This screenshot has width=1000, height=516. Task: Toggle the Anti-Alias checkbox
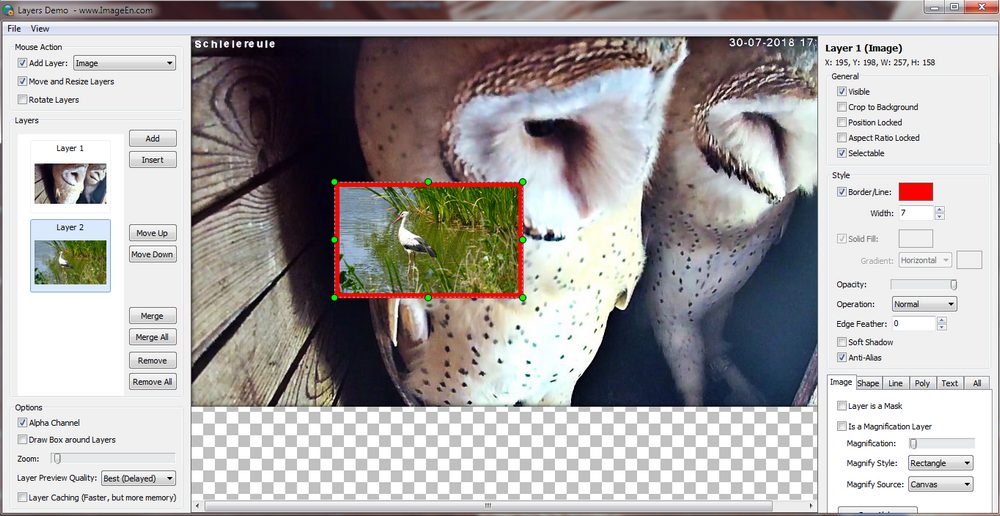(x=842, y=358)
